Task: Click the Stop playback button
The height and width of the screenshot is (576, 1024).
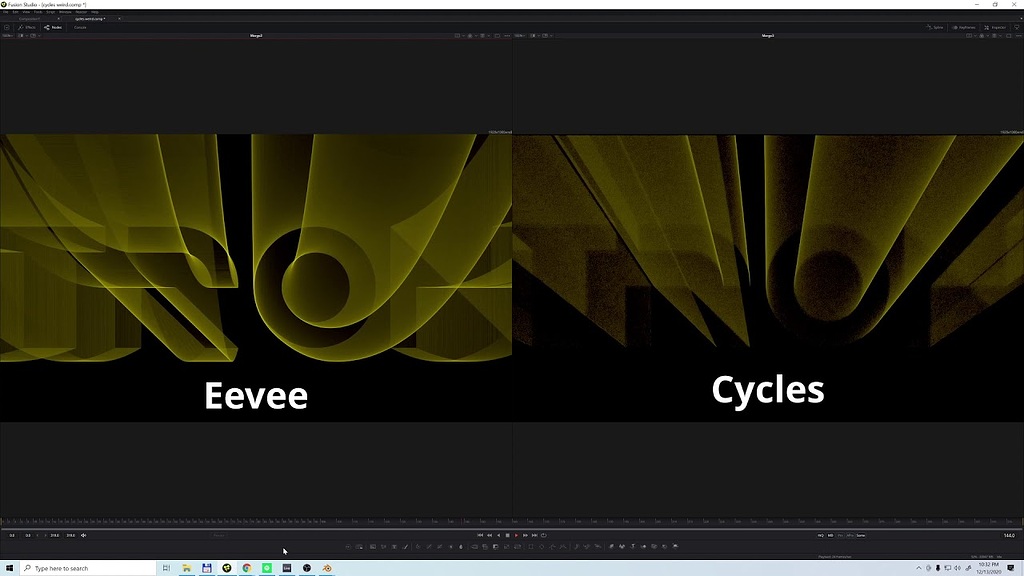Action: tap(507, 536)
